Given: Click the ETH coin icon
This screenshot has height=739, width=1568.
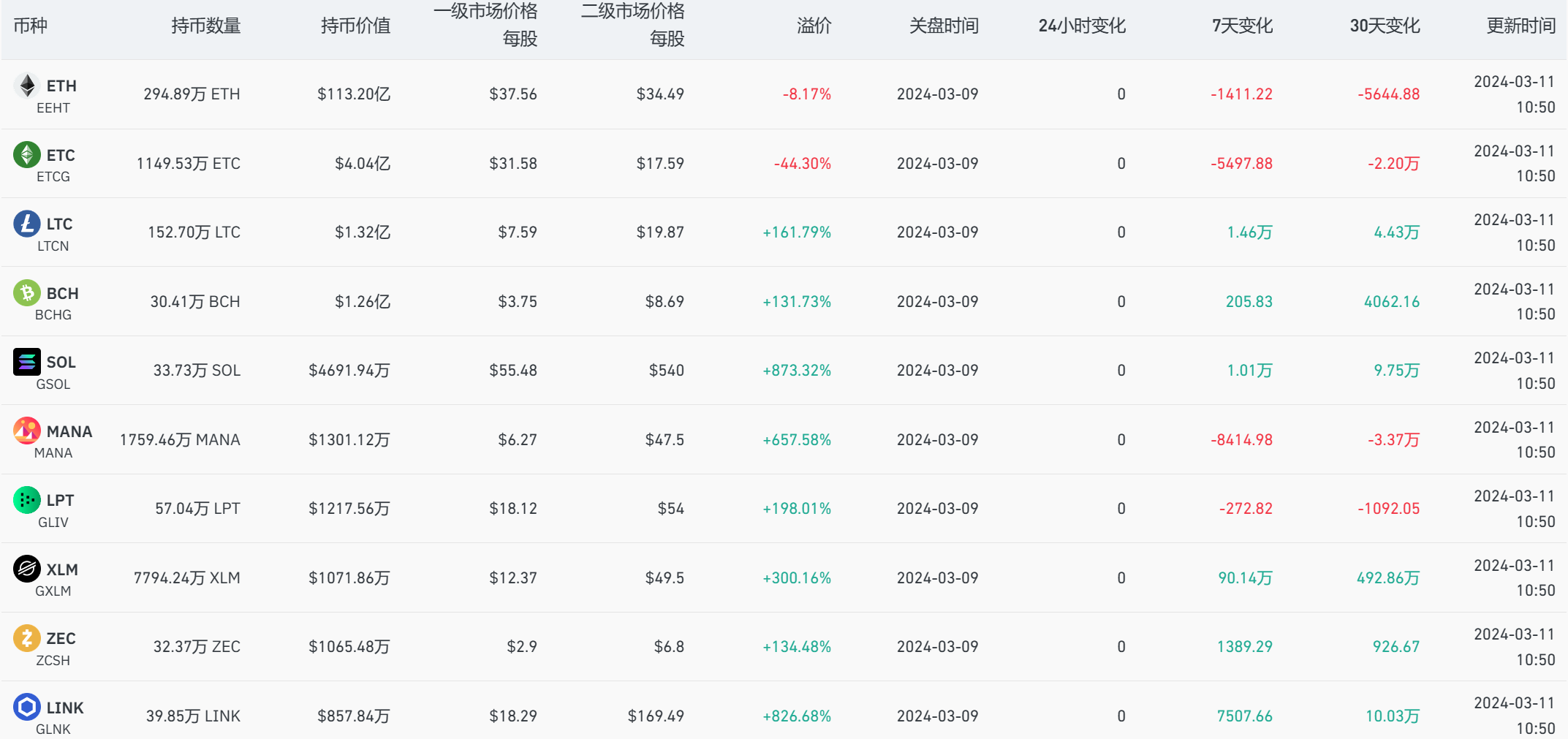Looking at the screenshot, I should pos(27,86).
